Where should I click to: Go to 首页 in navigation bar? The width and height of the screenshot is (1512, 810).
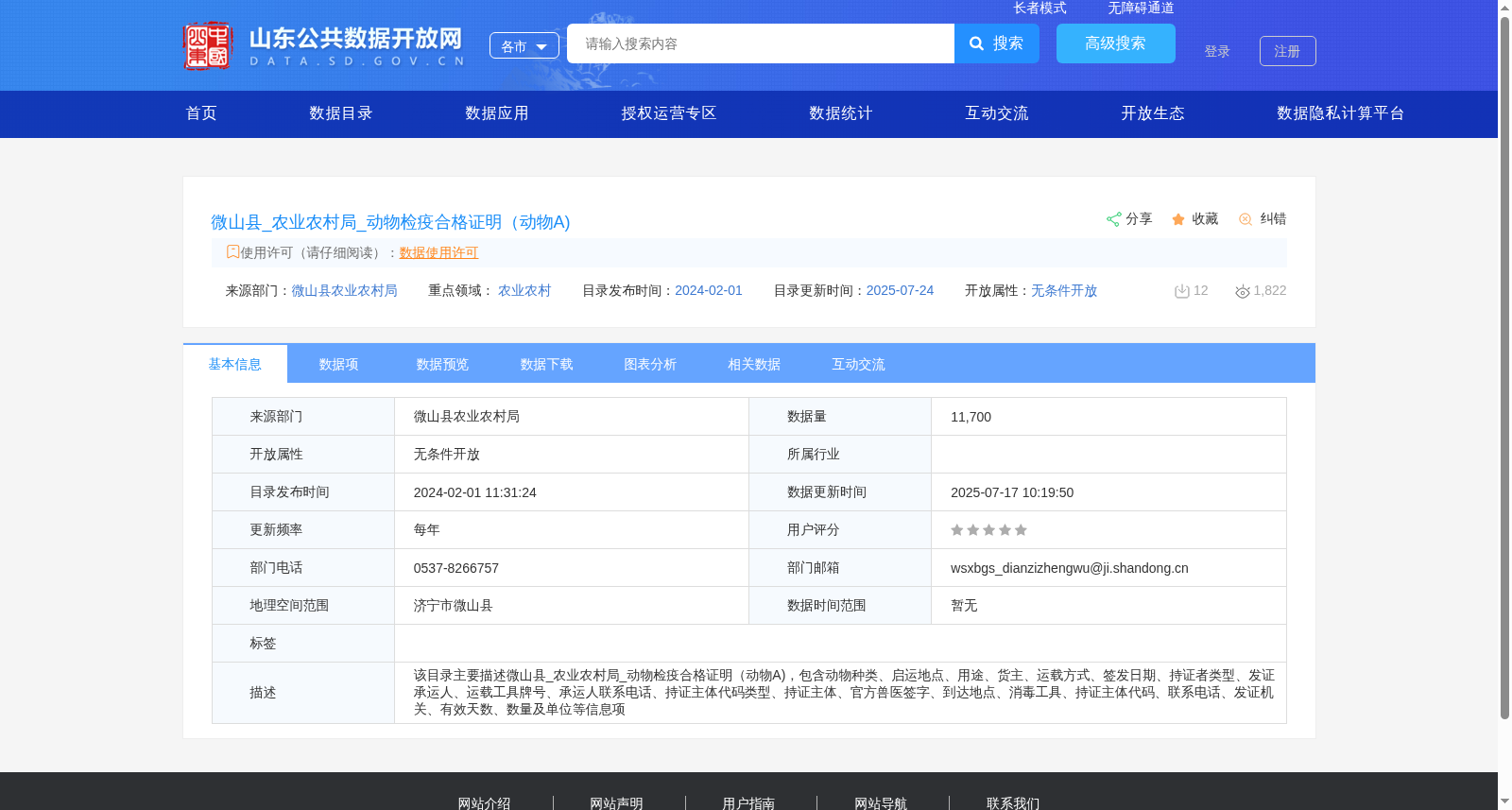201,113
